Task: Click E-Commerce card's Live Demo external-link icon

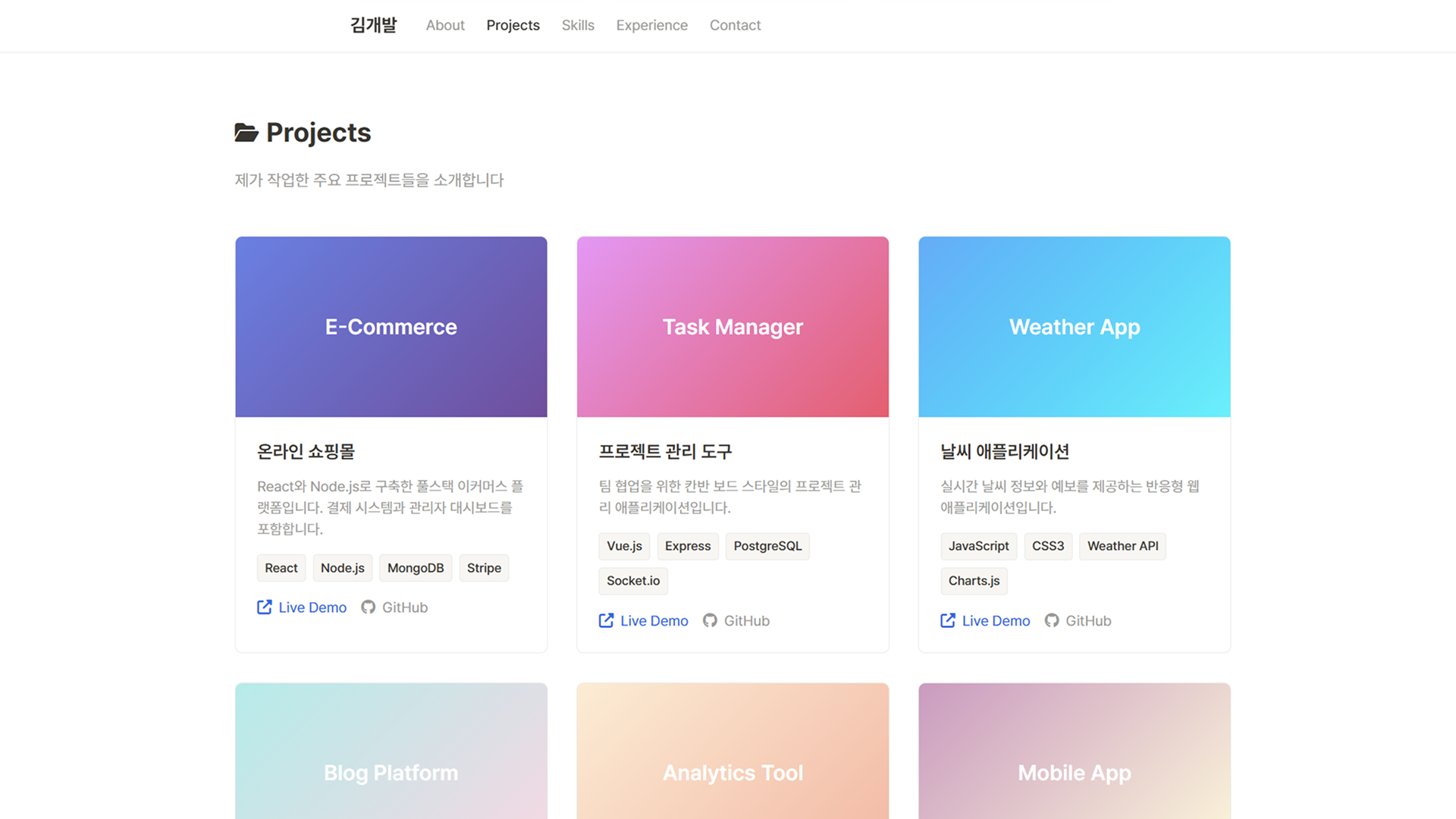Action: coord(264,607)
